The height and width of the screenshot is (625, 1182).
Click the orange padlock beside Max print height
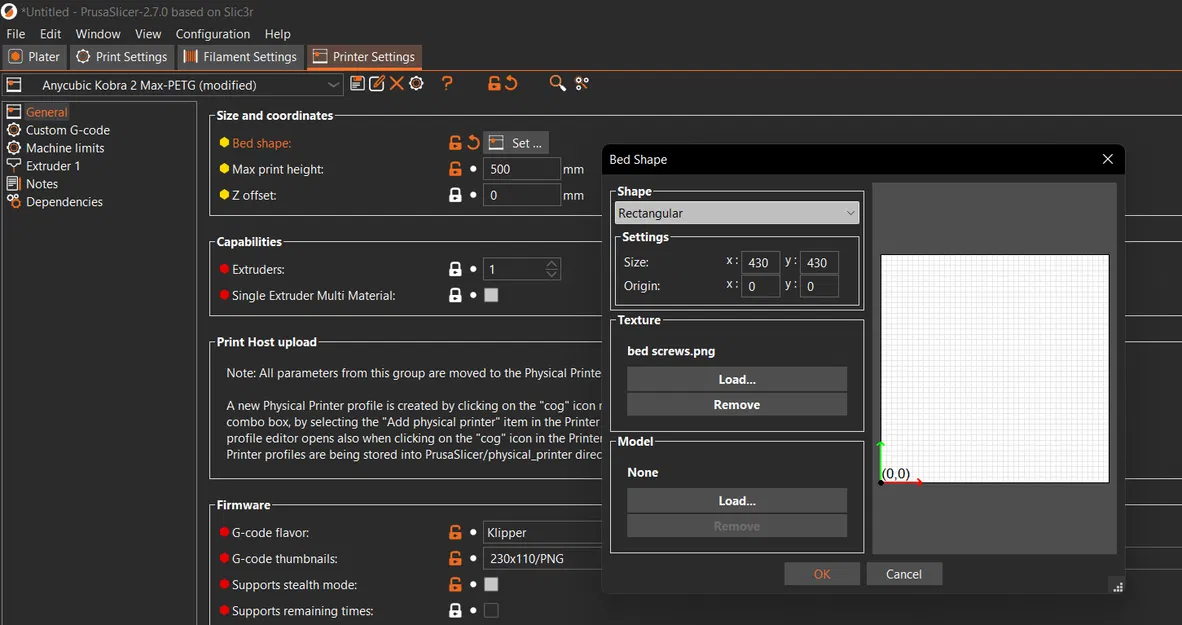coord(455,169)
